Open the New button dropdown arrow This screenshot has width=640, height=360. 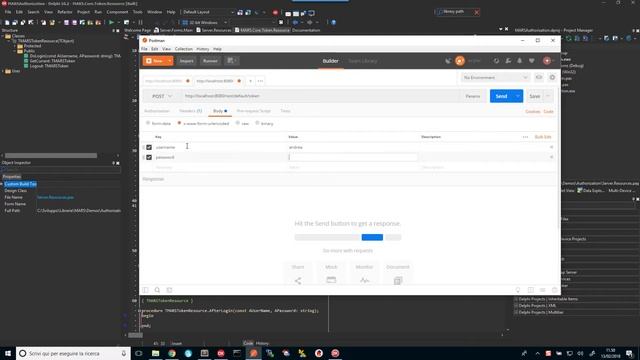point(169,61)
